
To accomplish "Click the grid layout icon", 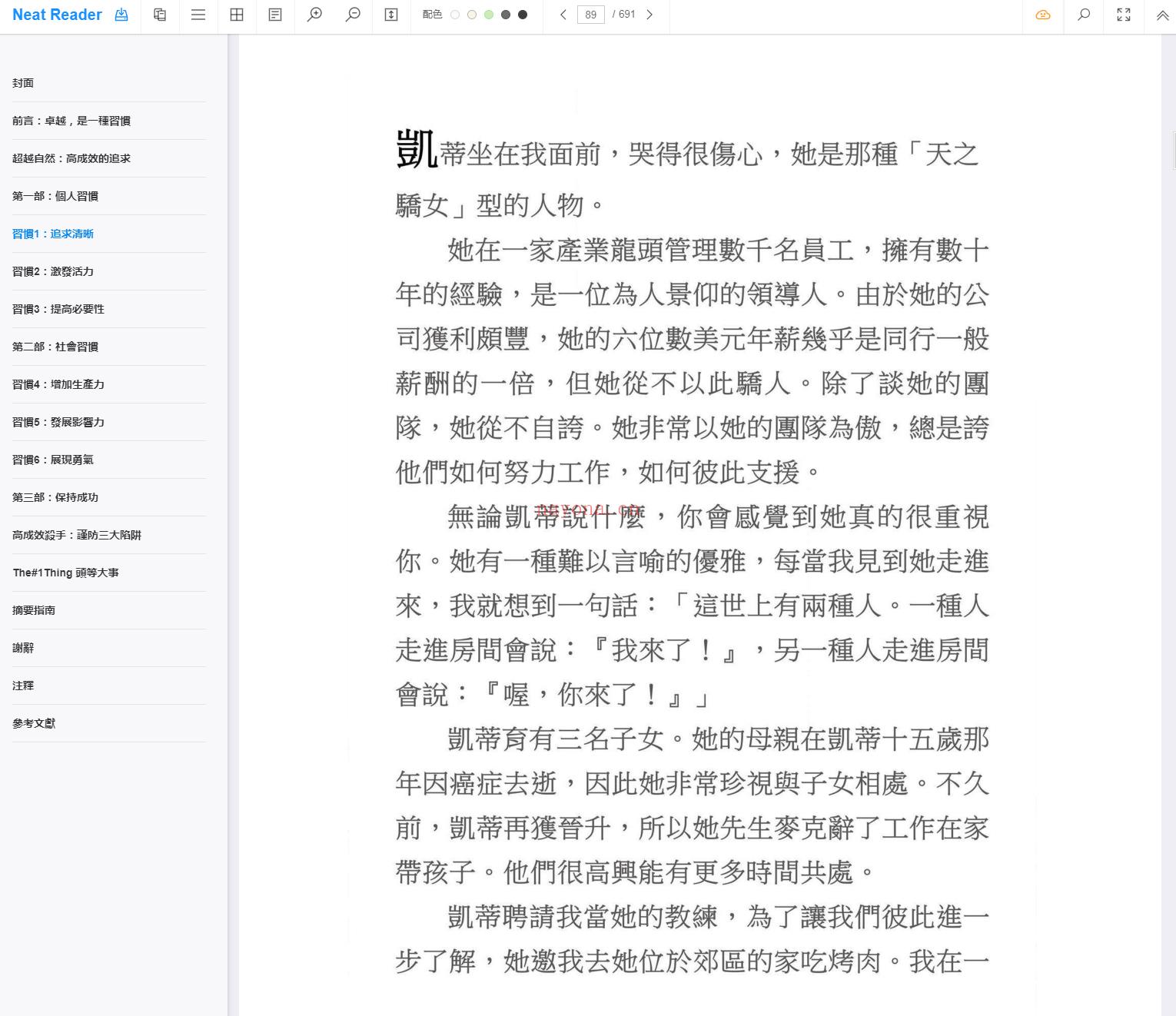I will tap(237, 15).
